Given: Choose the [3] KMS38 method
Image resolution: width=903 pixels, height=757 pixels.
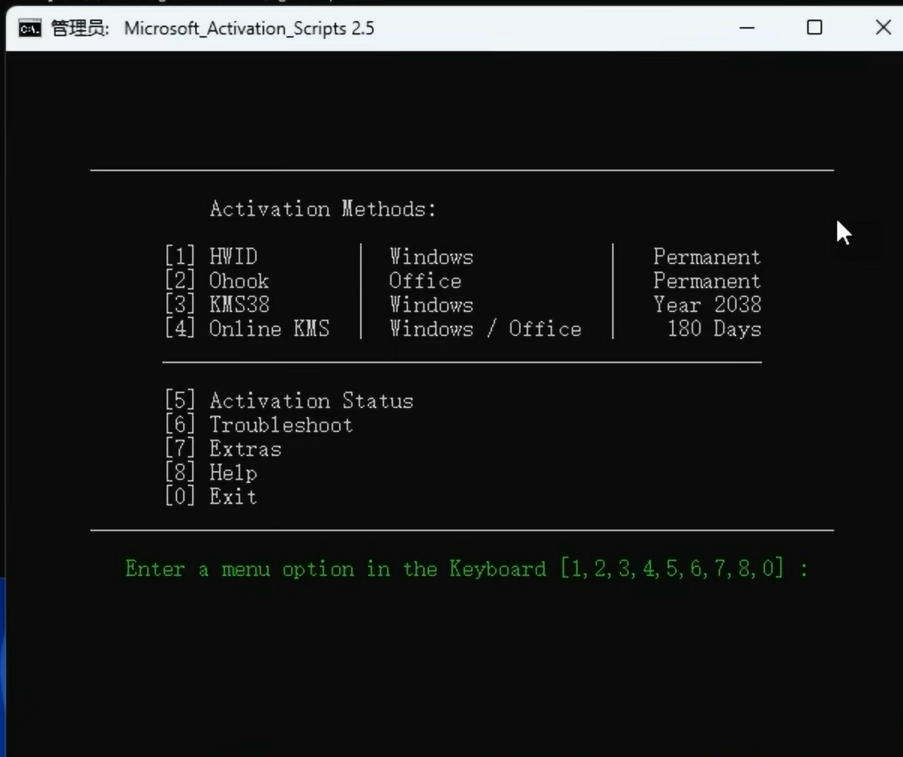Looking at the screenshot, I should point(217,305).
